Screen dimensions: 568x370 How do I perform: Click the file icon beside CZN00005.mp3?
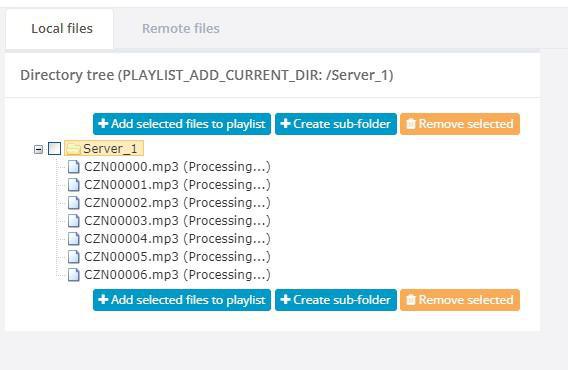click(74, 257)
